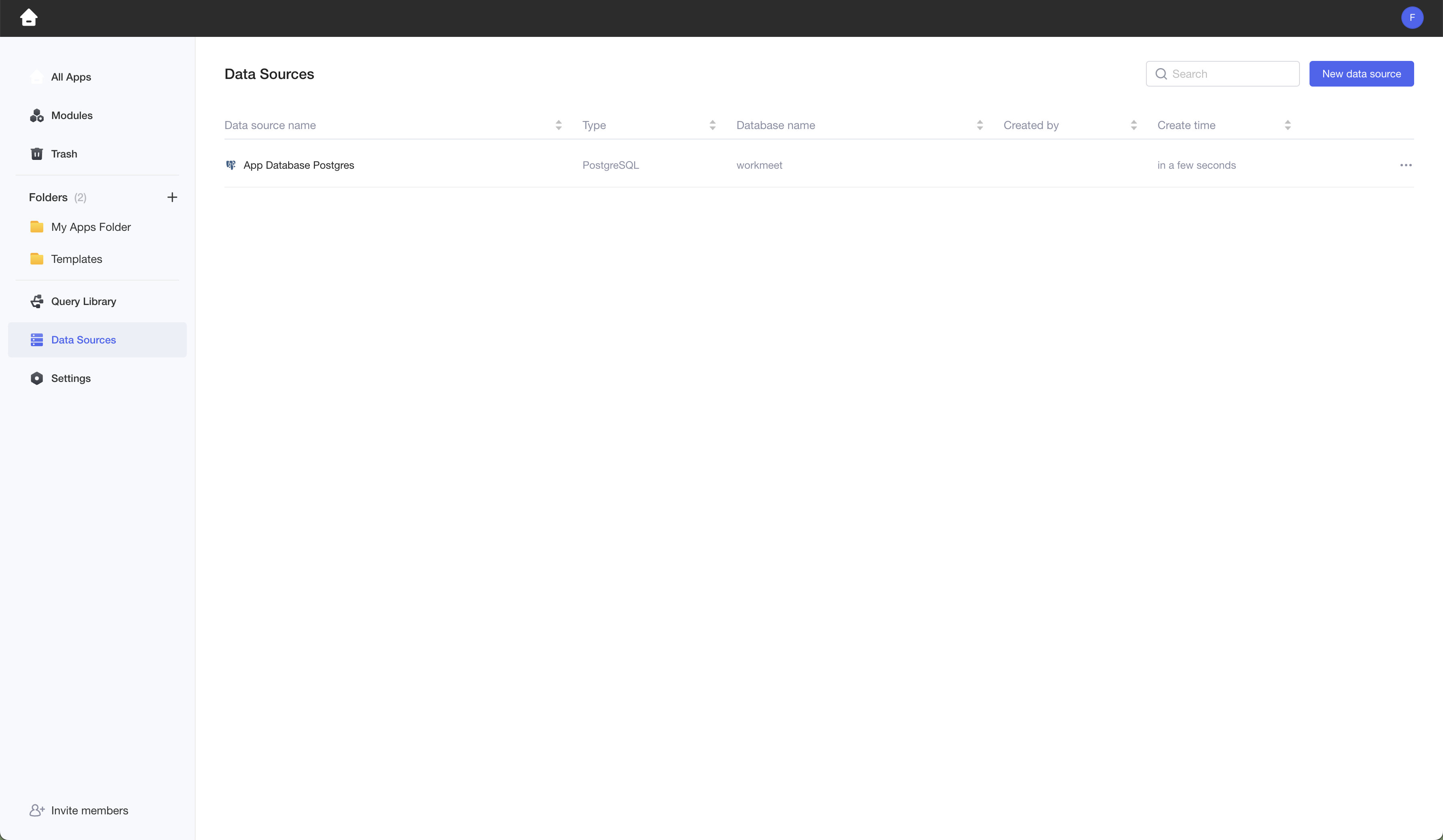Sort by Created by column arrows
The width and height of the screenshot is (1443, 840).
click(x=1133, y=125)
